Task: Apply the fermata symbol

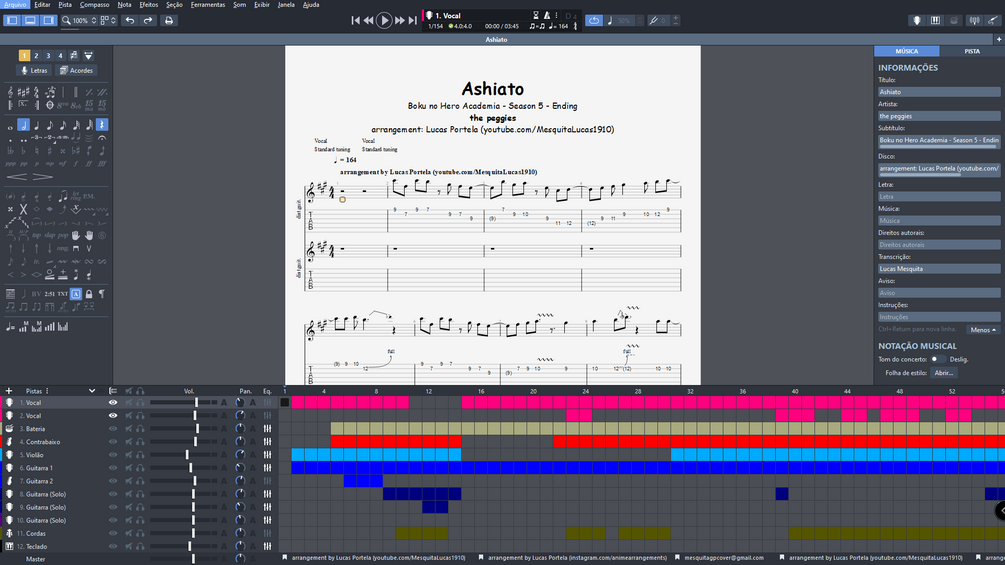Action: (102, 138)
